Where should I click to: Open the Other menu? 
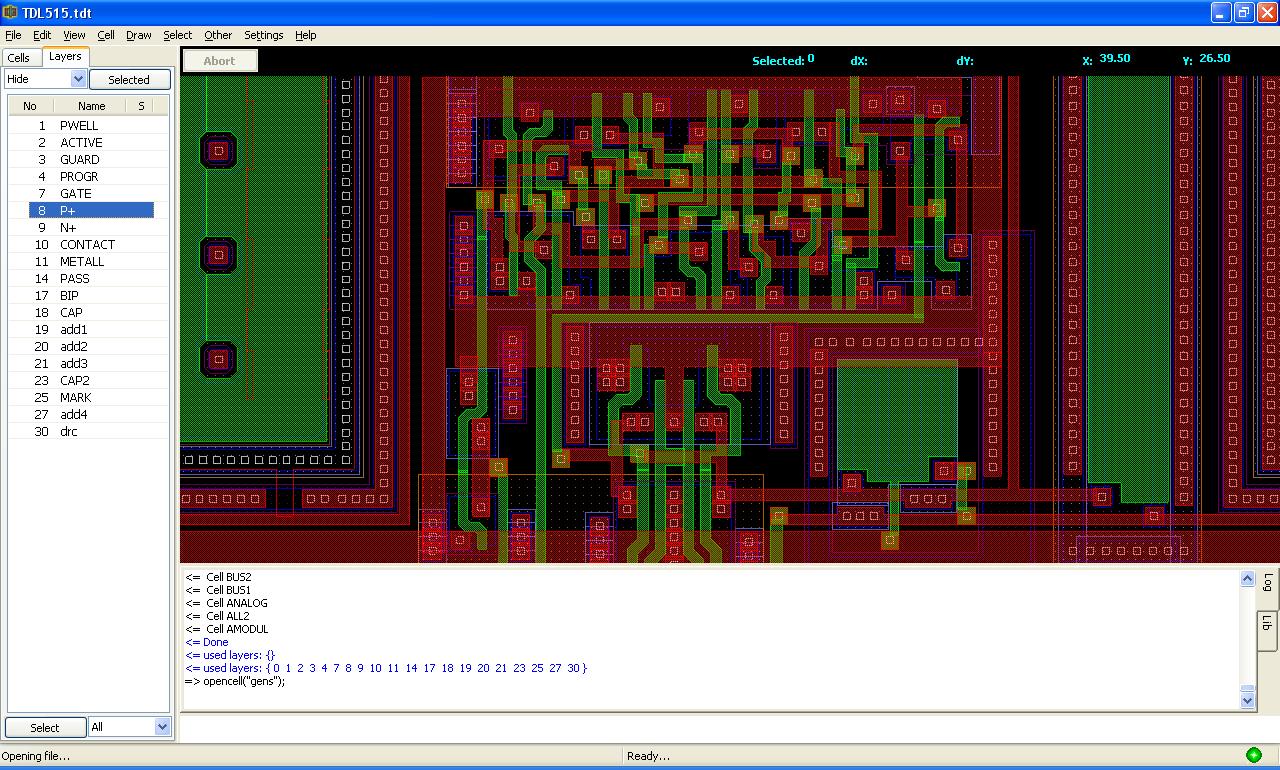pos(218,35)
